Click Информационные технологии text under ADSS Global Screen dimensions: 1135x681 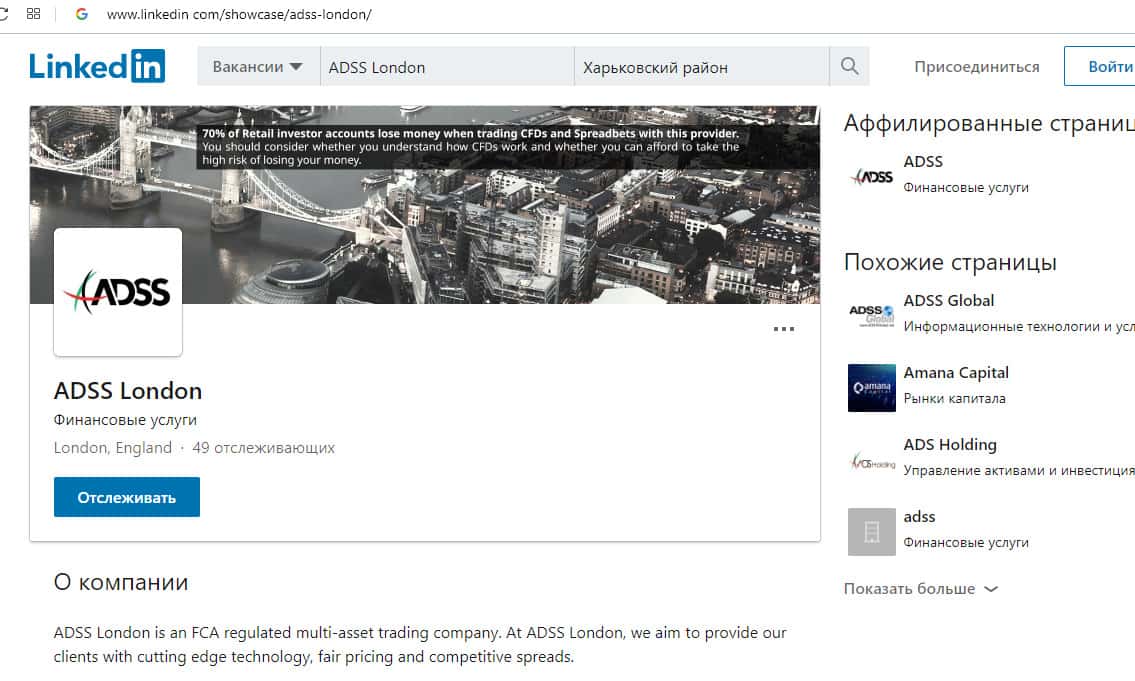click(1019, 327)
